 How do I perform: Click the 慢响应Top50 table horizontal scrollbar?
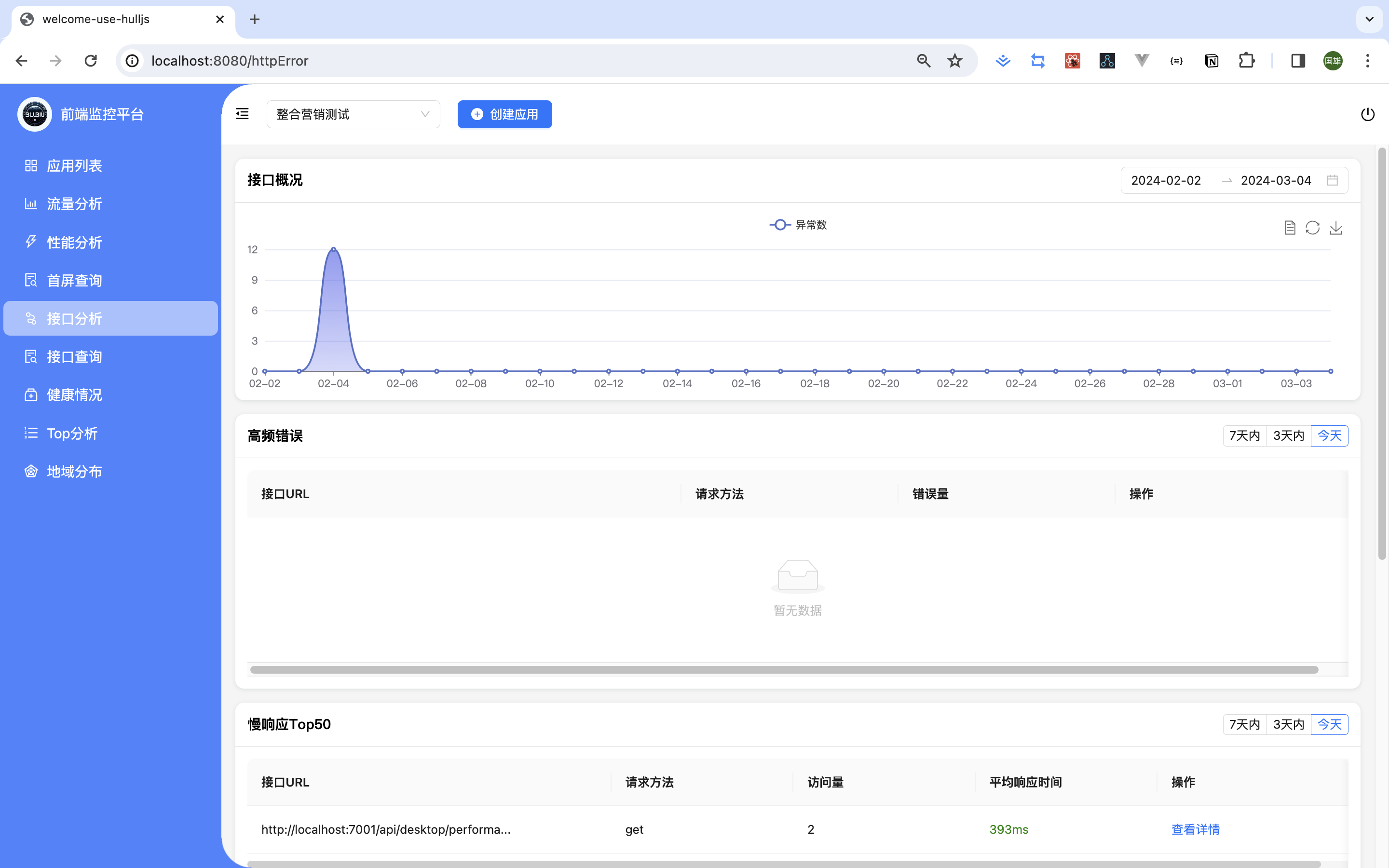(785, 864)
